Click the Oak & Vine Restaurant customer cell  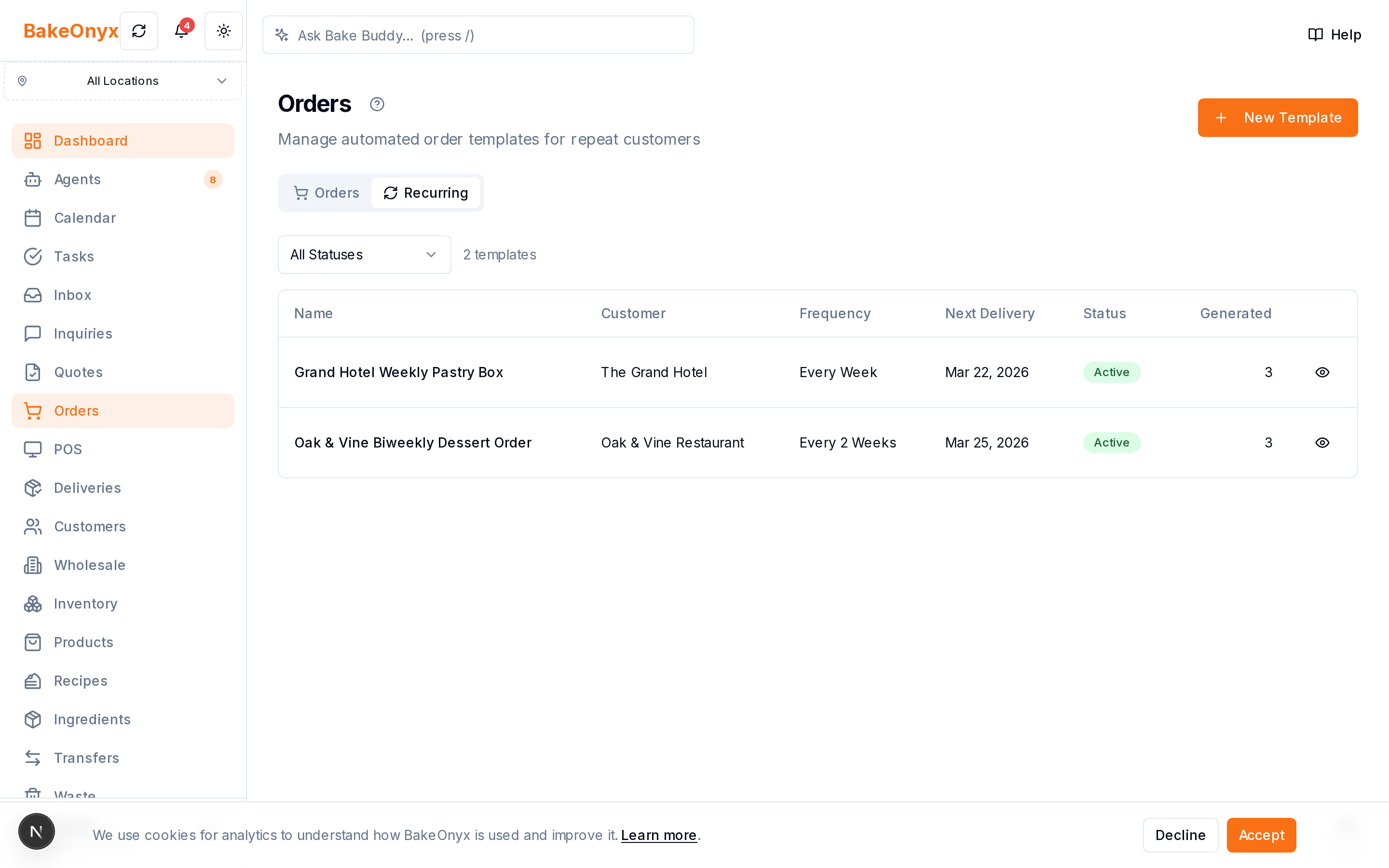coord(672,443)
